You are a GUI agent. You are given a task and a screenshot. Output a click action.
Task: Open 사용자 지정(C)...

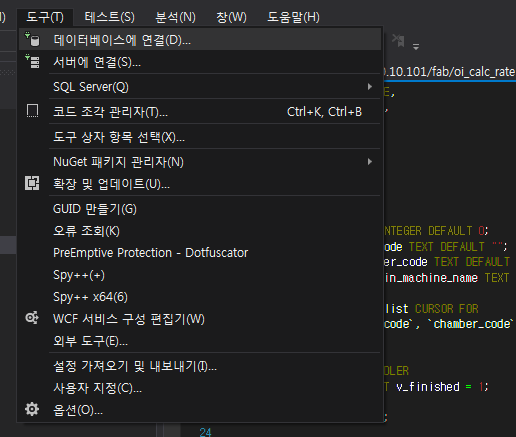(x=200, y=388)
